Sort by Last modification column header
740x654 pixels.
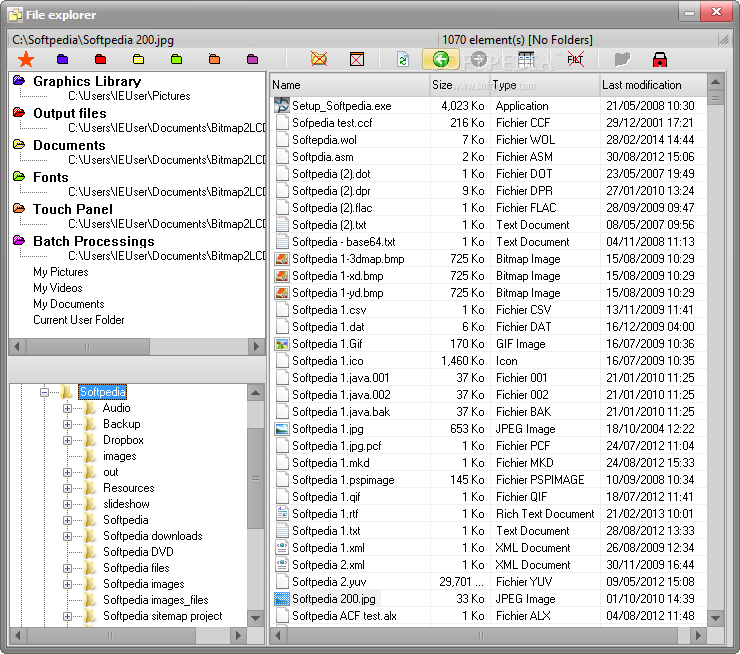653,85
